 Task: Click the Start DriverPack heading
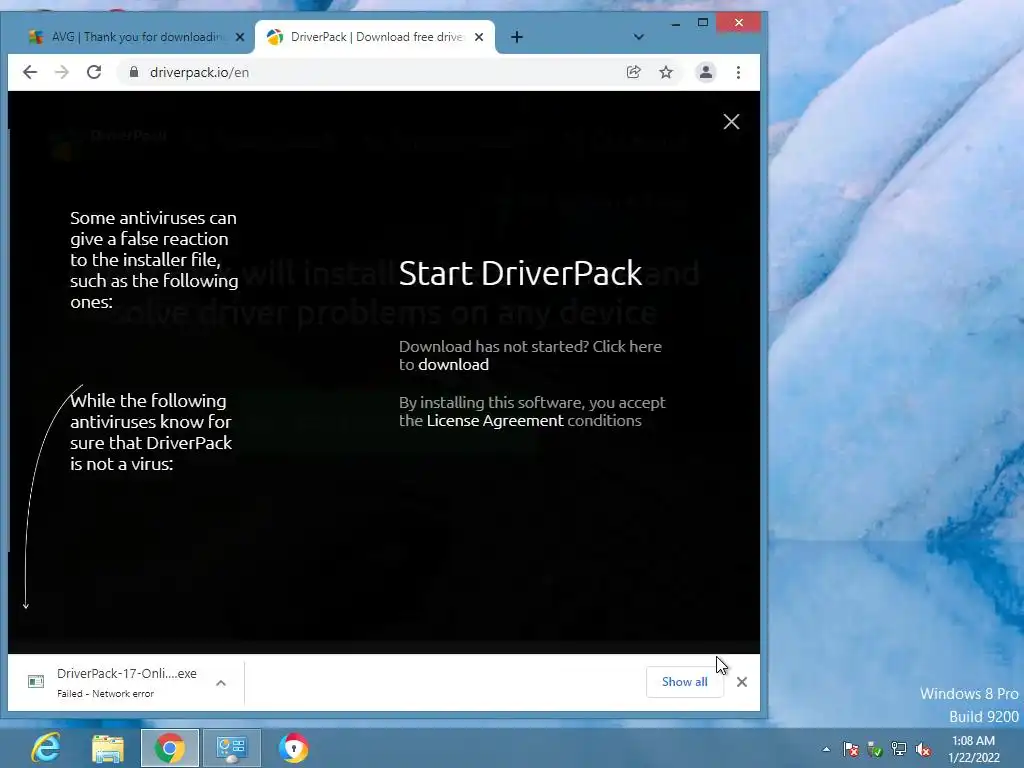pyautogui.click(x=520, y=273)
